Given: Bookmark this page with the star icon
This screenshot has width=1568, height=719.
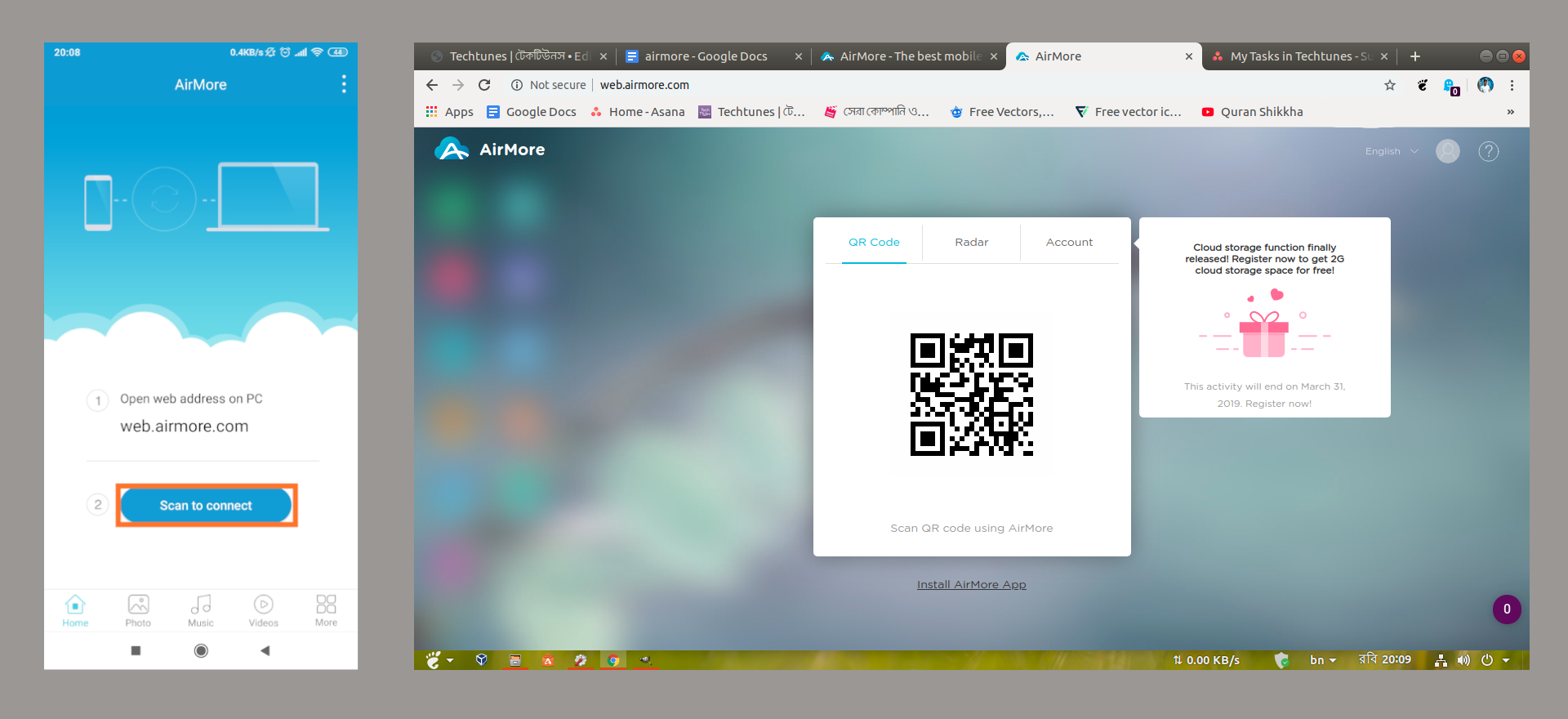Looking at the screenshot, I should 1390,85.
